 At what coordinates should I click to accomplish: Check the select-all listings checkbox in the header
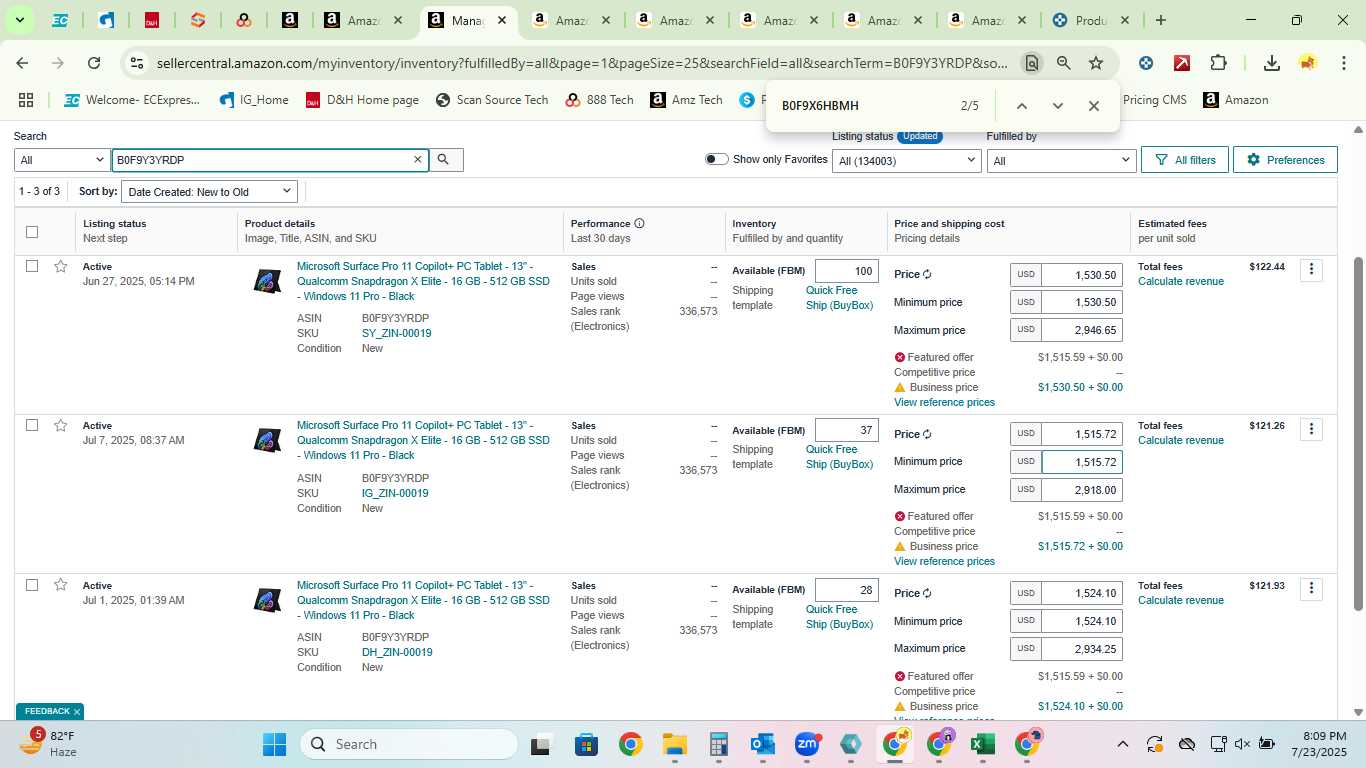[x=32, y=232]
